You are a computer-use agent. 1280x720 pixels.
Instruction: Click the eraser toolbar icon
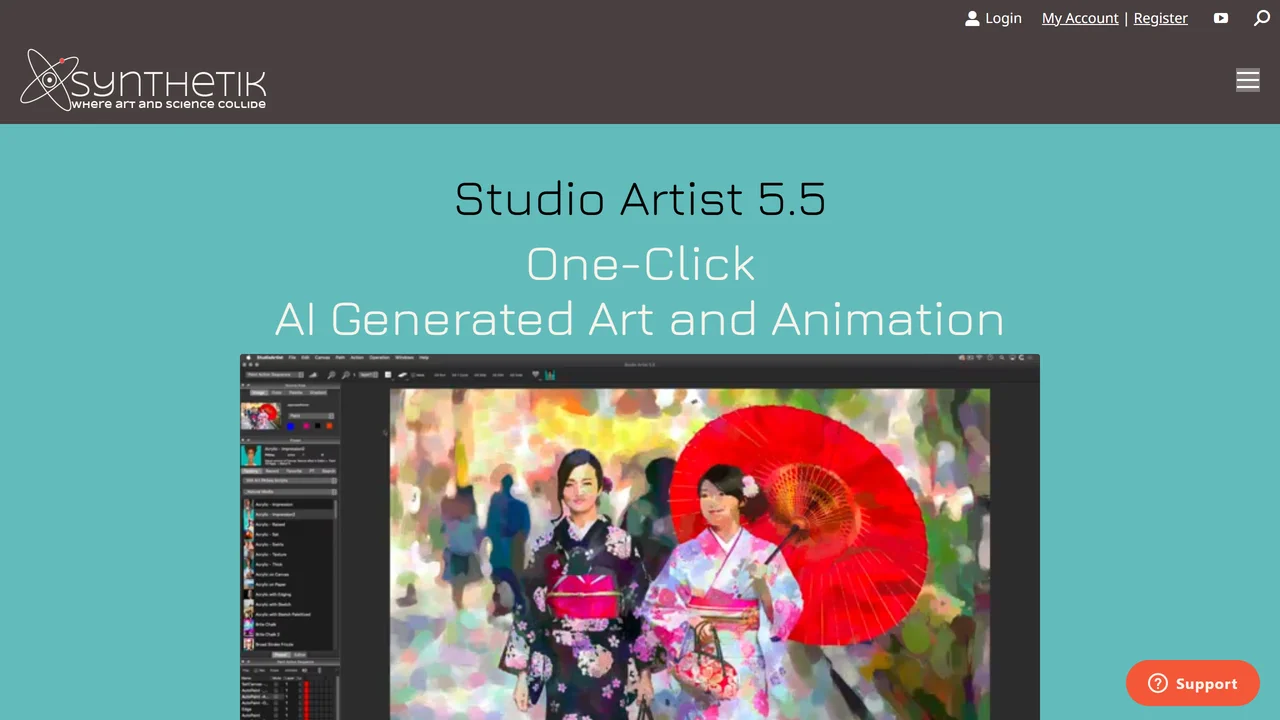coord(402,375)
